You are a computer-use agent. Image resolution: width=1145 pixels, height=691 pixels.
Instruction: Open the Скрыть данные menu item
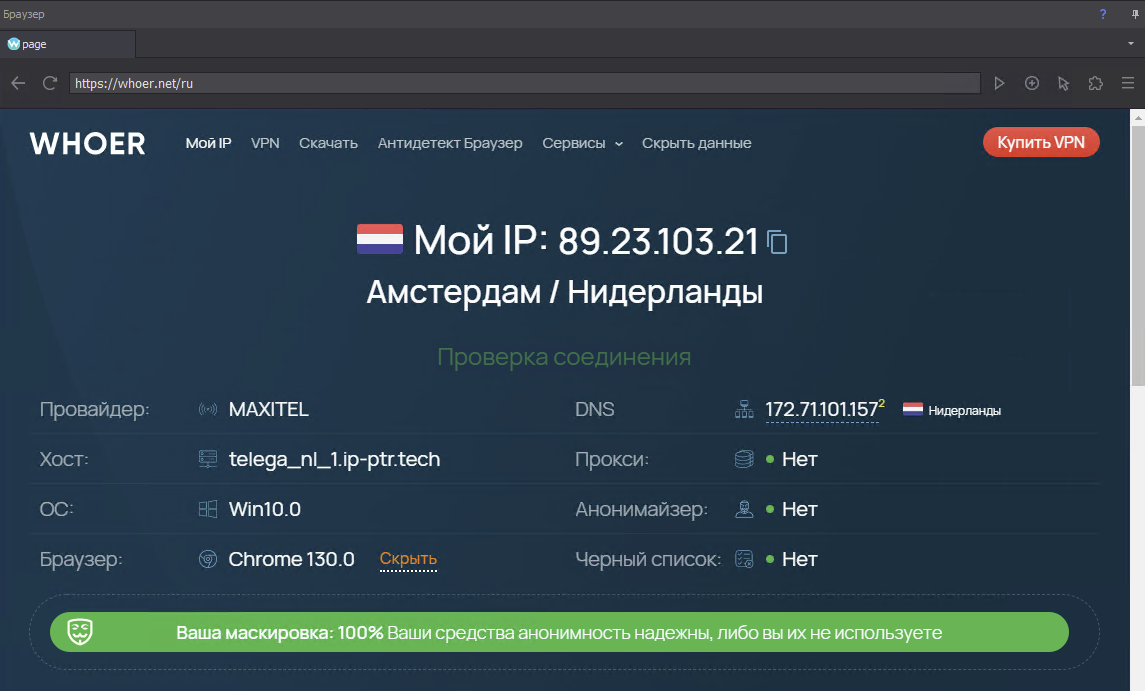(697, 143)
